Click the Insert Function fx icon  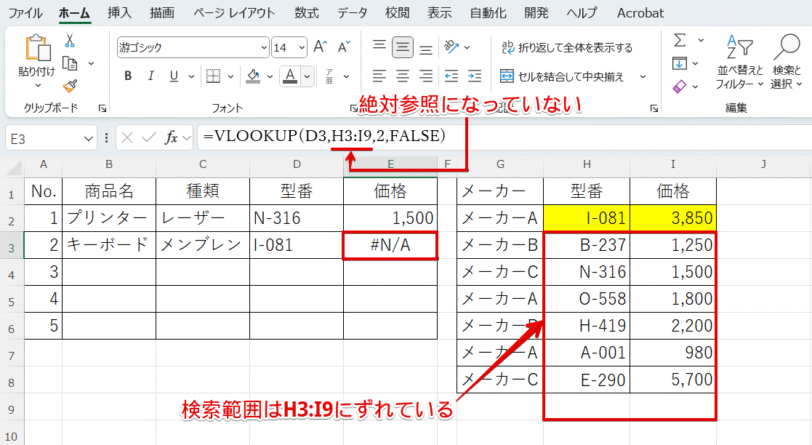[171, 138]
